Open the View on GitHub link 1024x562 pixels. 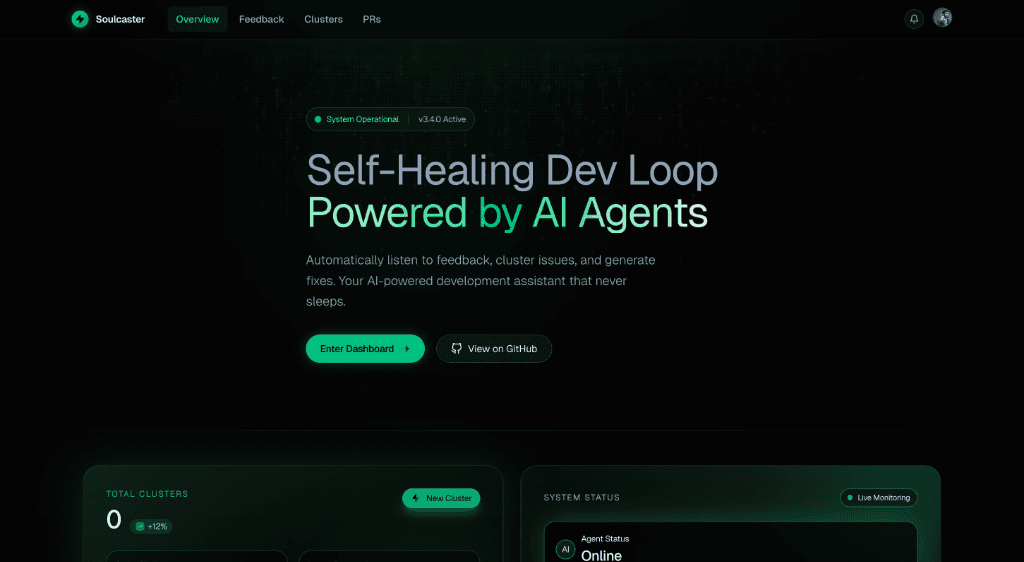tap(494, 349)
